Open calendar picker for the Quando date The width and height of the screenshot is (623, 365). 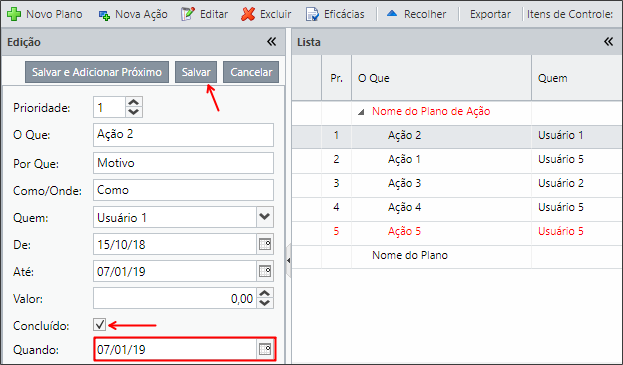[265, 349]
